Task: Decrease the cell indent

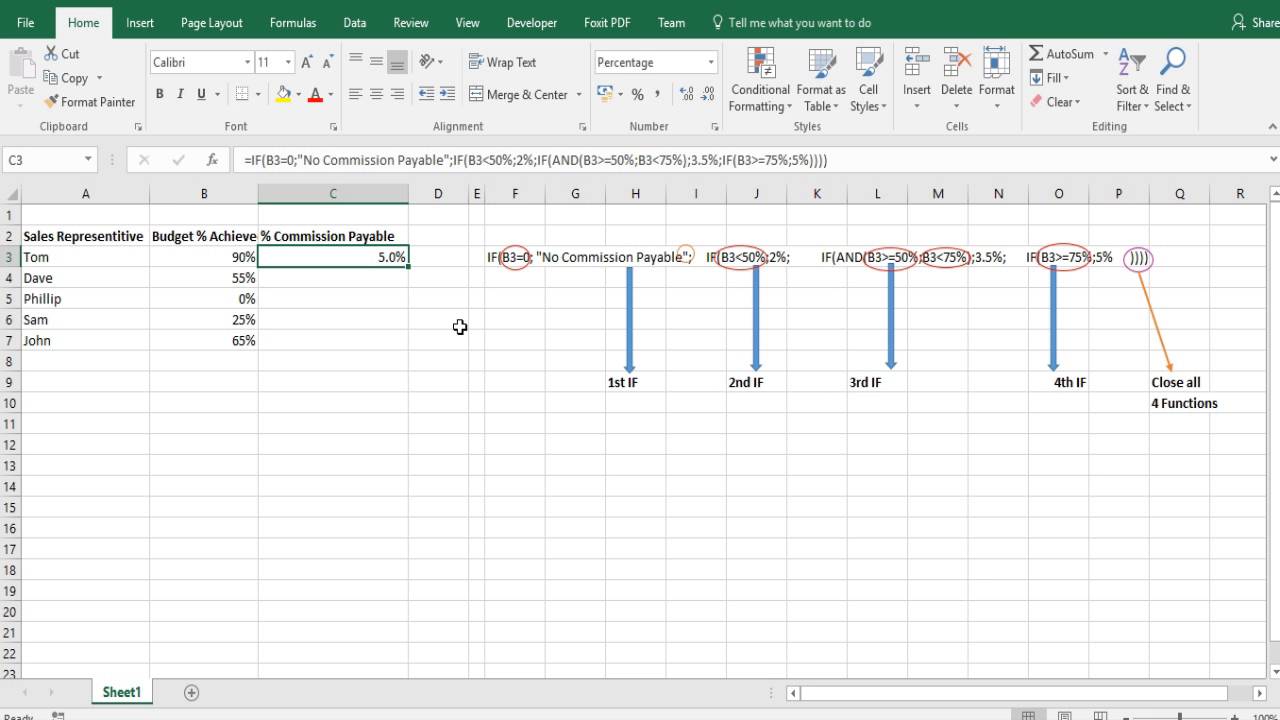Action: [x=426, y=94]
